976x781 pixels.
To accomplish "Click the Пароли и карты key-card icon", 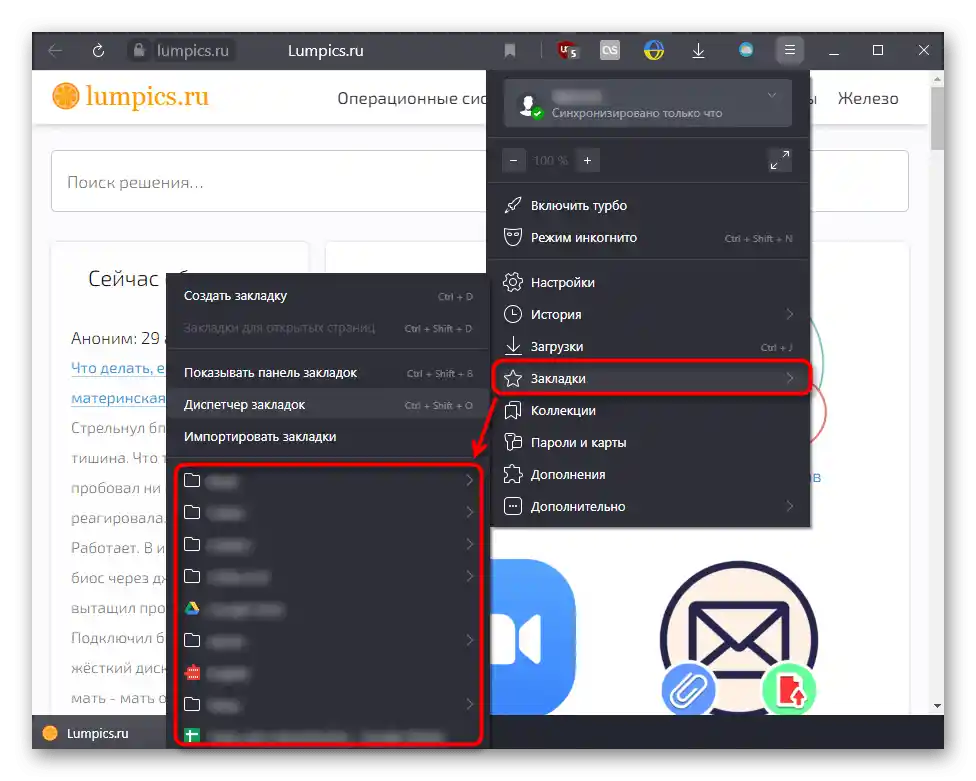I will coord(513,442).
